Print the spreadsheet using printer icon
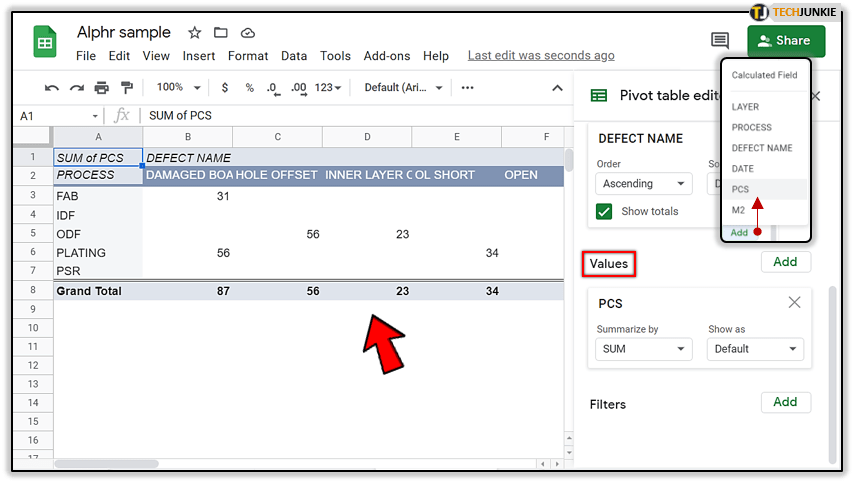The height and width of the screenshot is (483, 854). [102, 88]
